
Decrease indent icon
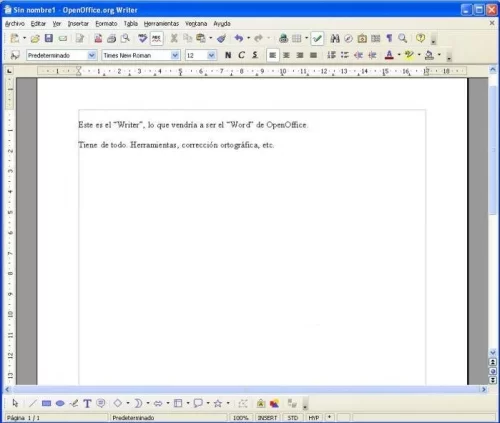click(x=358, y=55)
